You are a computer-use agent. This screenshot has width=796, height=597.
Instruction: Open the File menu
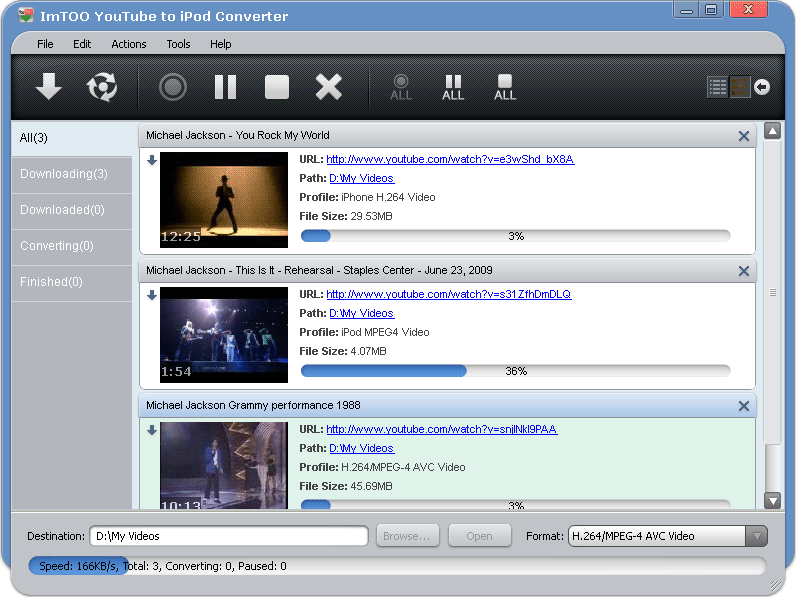tap(45, 44)
